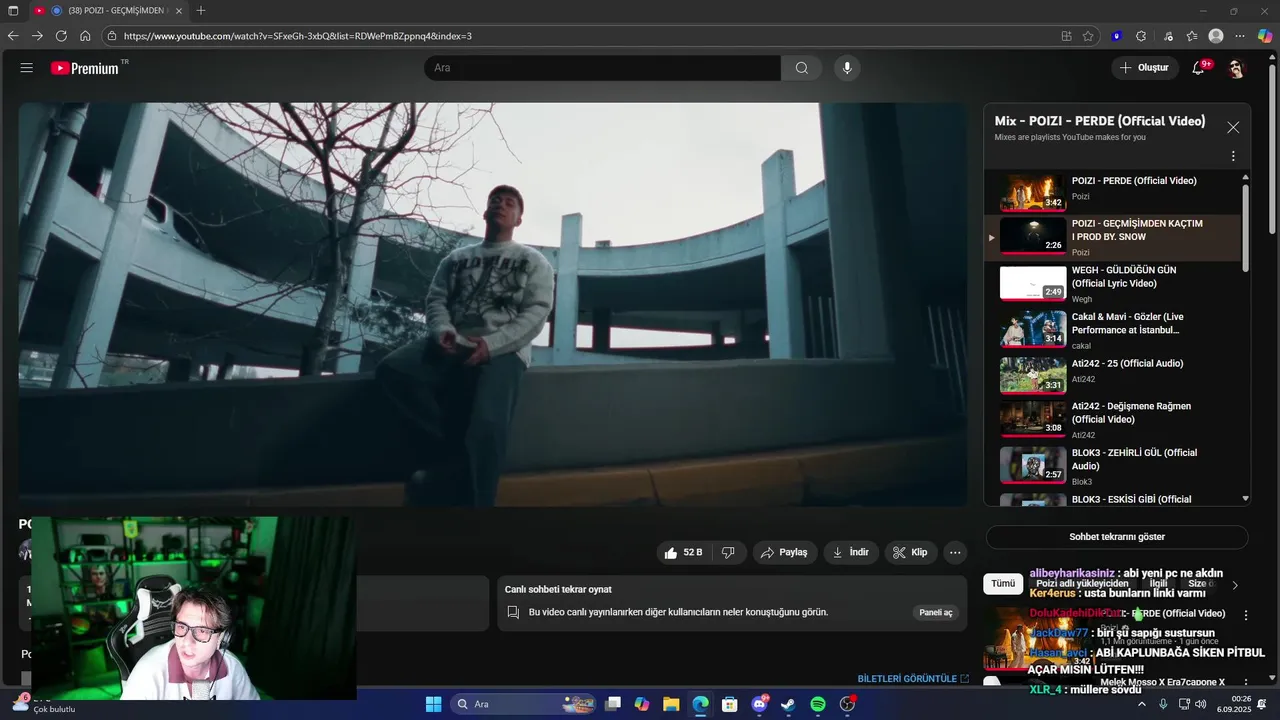Play Ati242 - Değişmene Rağmen playlist item
Image resolution: width=1280 pixels, height=720 pixels.
point(1112,420)
